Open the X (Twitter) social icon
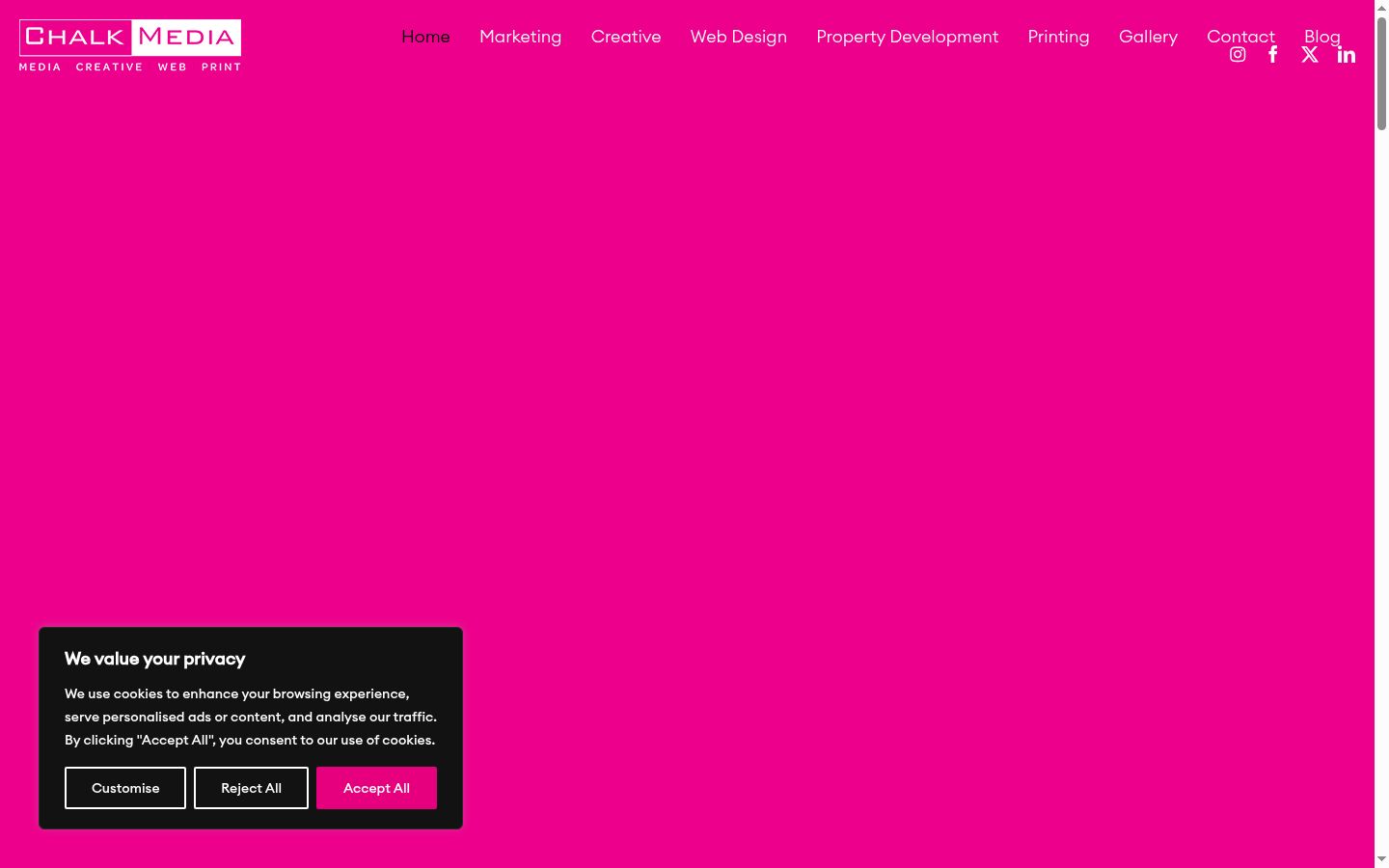Image resolution: width=1389 pixels, height=868 pixels. [x=1310, y=55]
